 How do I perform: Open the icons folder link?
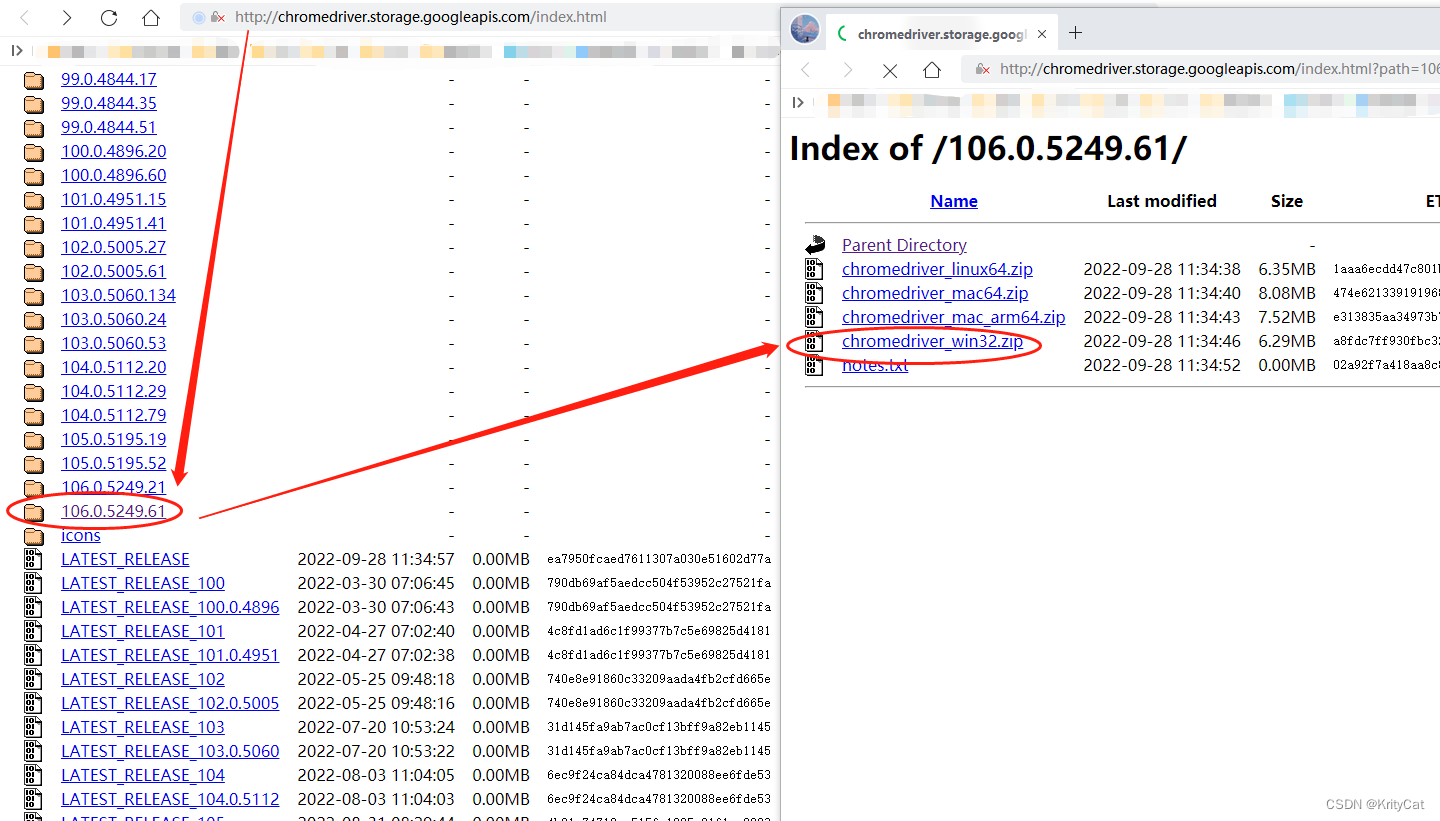(x=81, y=535)
